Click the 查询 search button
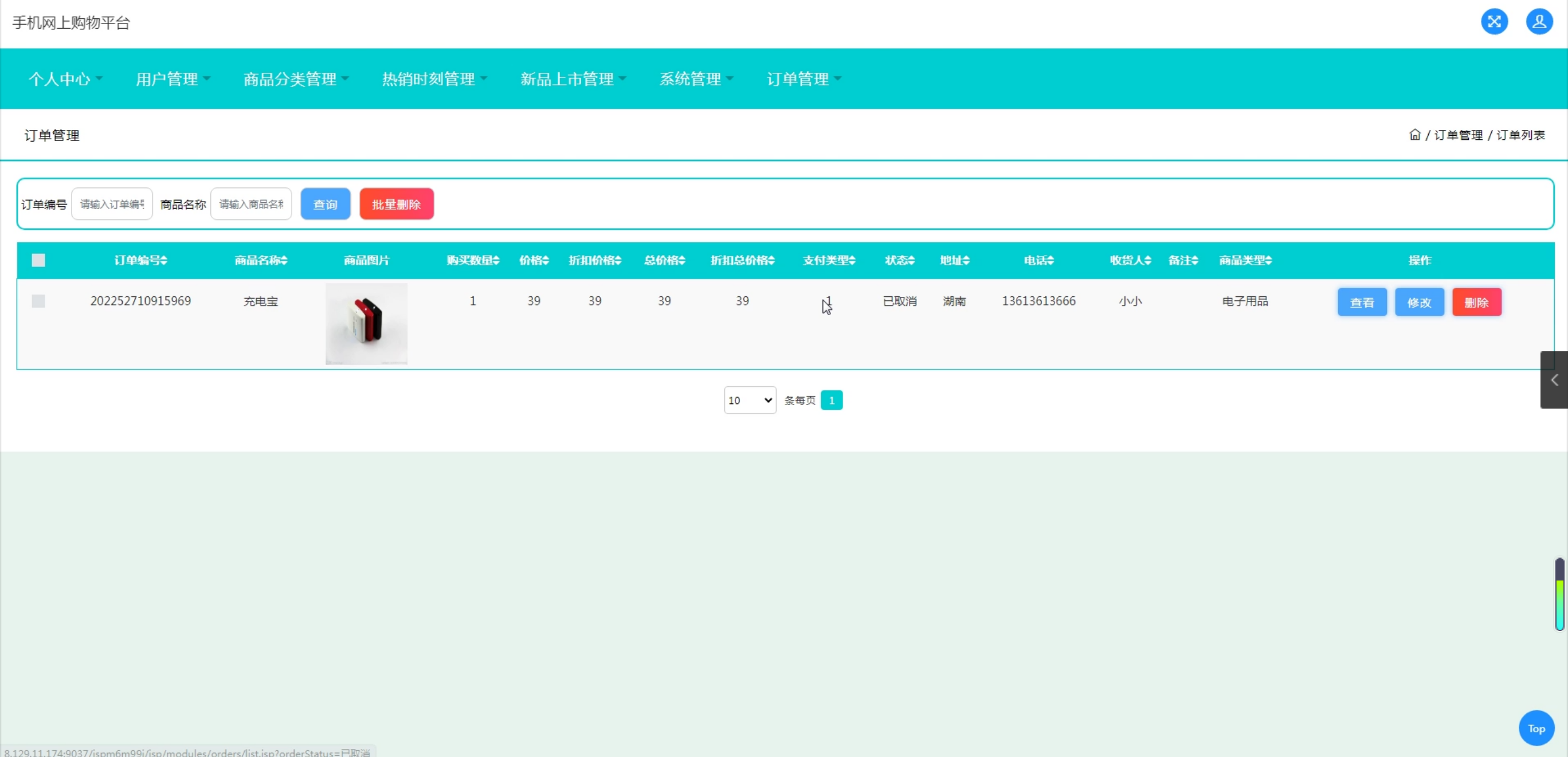 [x=325, y=204]
